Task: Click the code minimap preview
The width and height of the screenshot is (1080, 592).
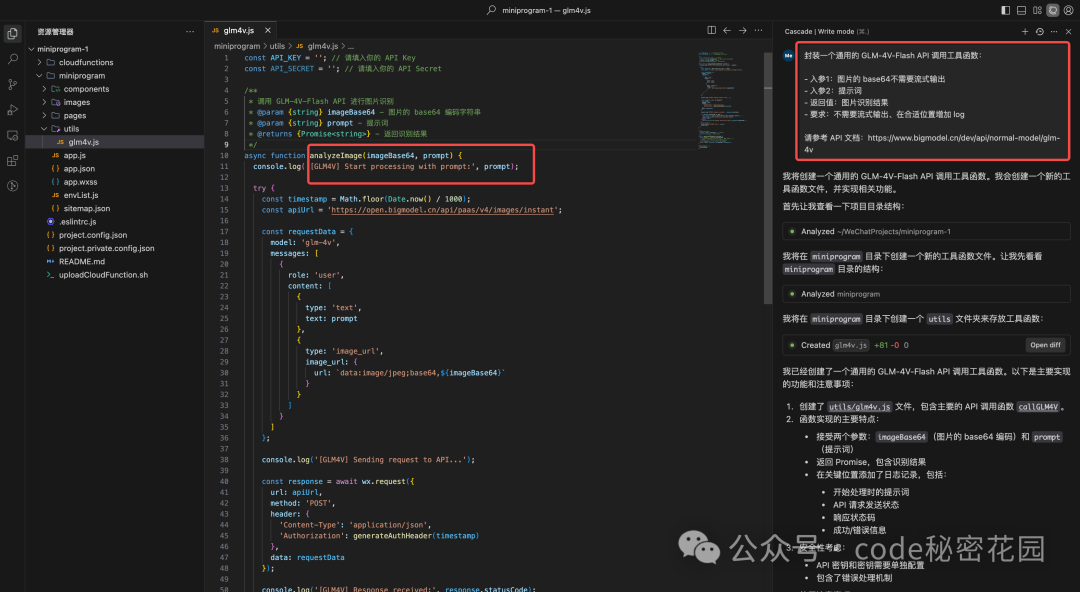Action: (x=723, y=100)
